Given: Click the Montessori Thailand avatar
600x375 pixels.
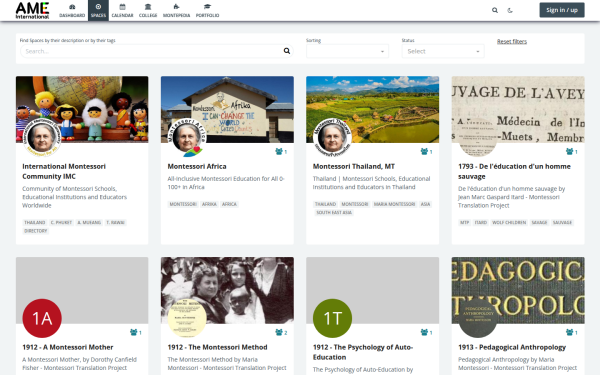Looking at the screenshot, I should [x=332, y=138].
